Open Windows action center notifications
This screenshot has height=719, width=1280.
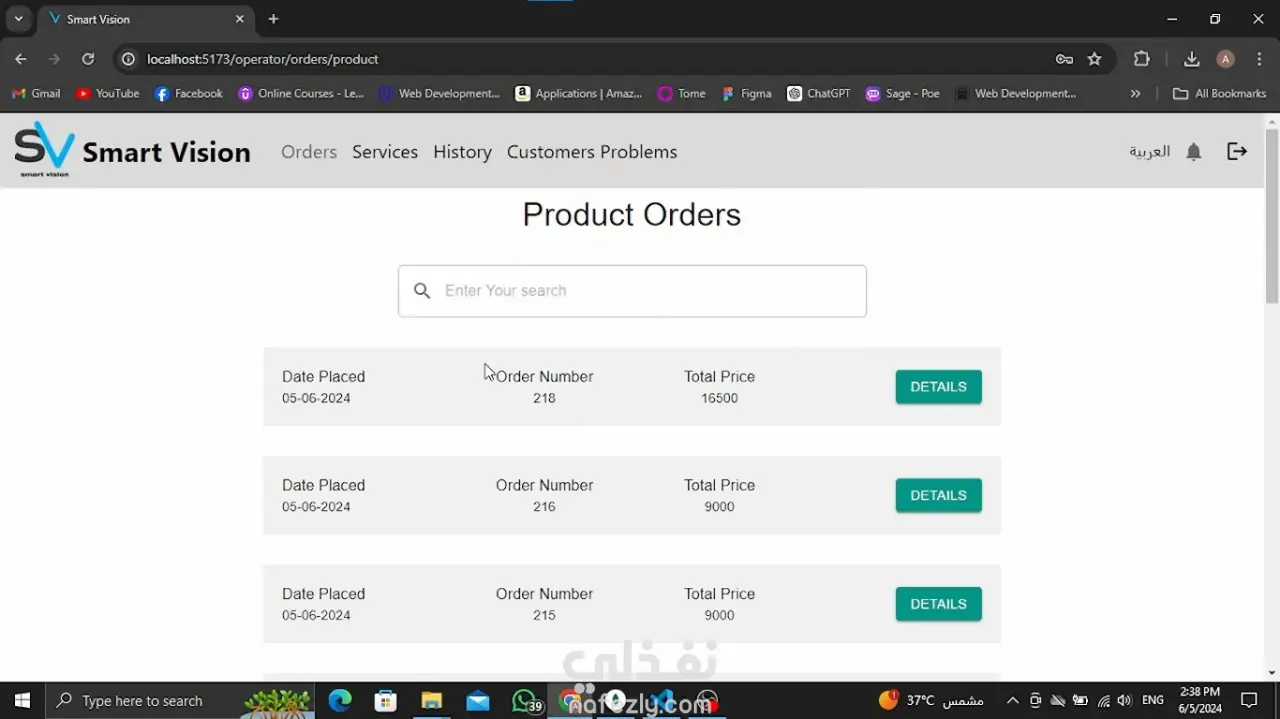coord(1249,700)
